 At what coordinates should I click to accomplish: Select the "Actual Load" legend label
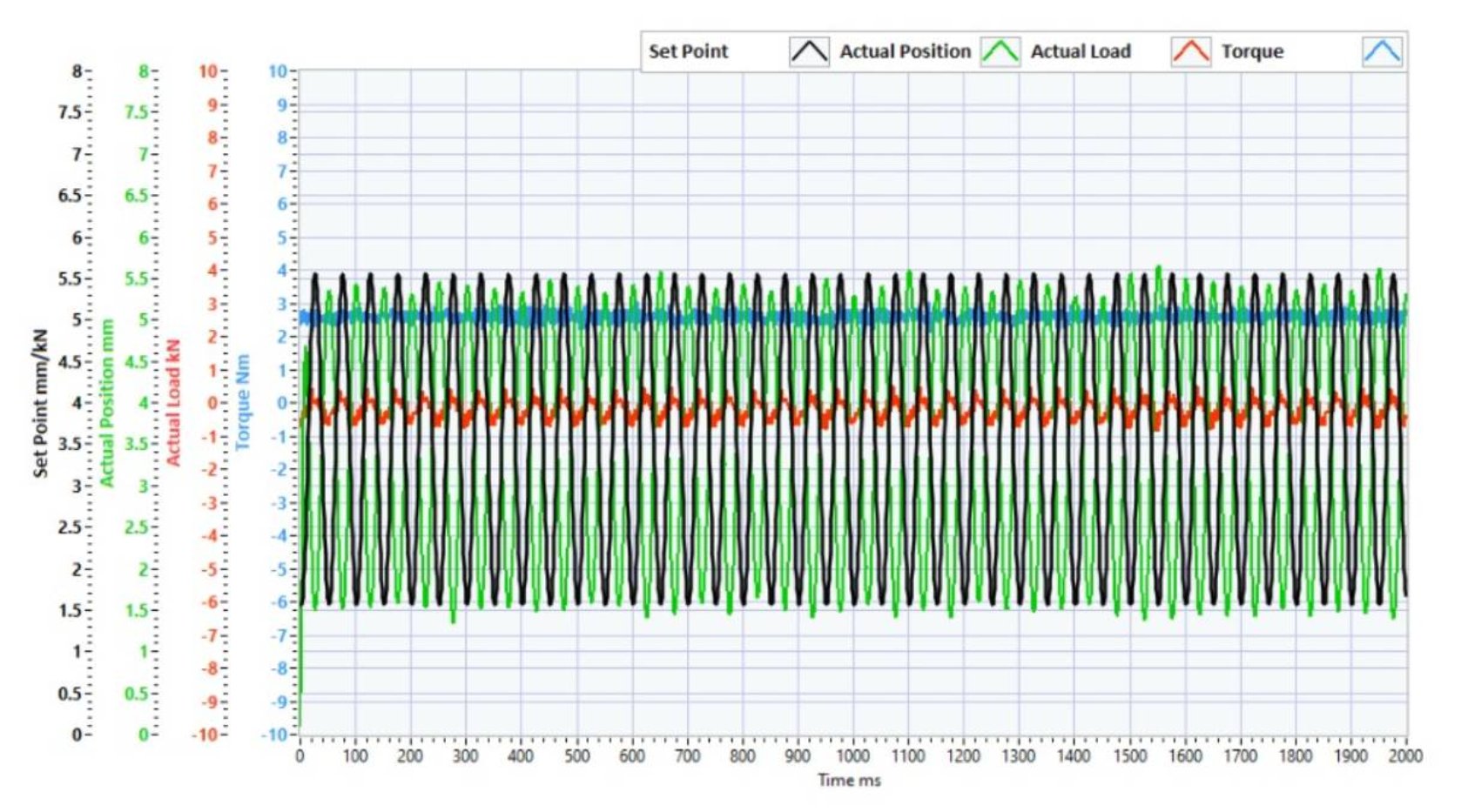[1080, 51]
